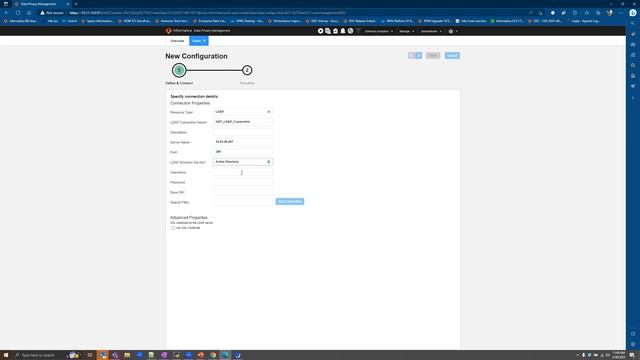Click the Windows Start button

point(6,355)
